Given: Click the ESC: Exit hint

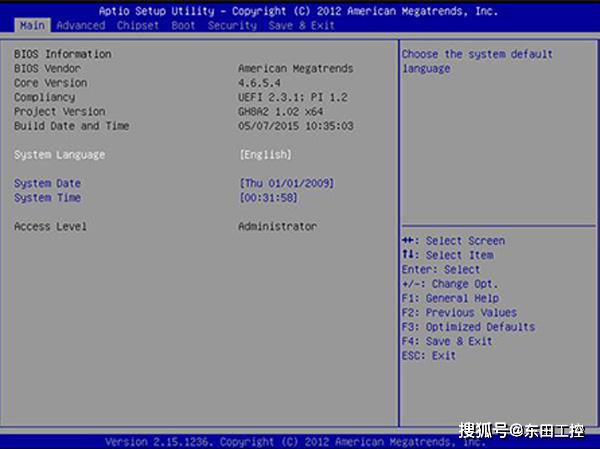Looking at the screenshot, I should click(429, 356).
